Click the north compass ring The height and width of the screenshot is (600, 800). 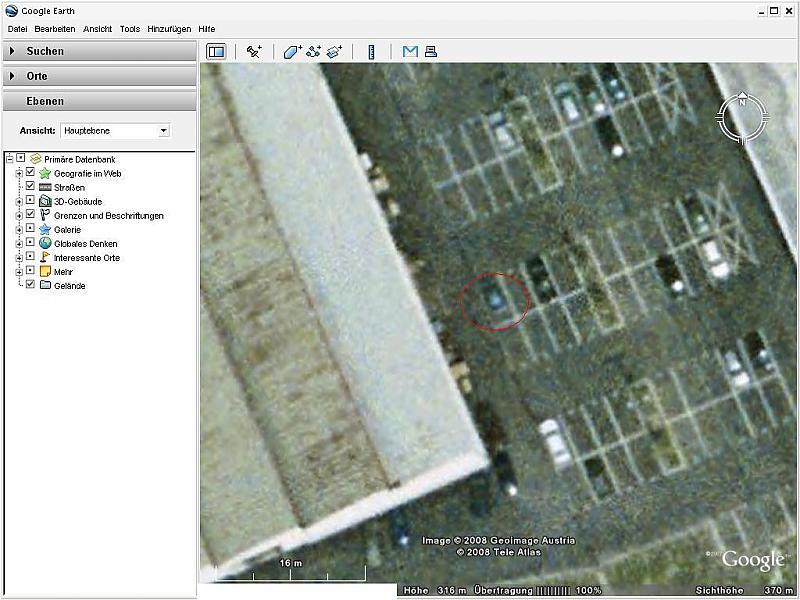[743, 119]
